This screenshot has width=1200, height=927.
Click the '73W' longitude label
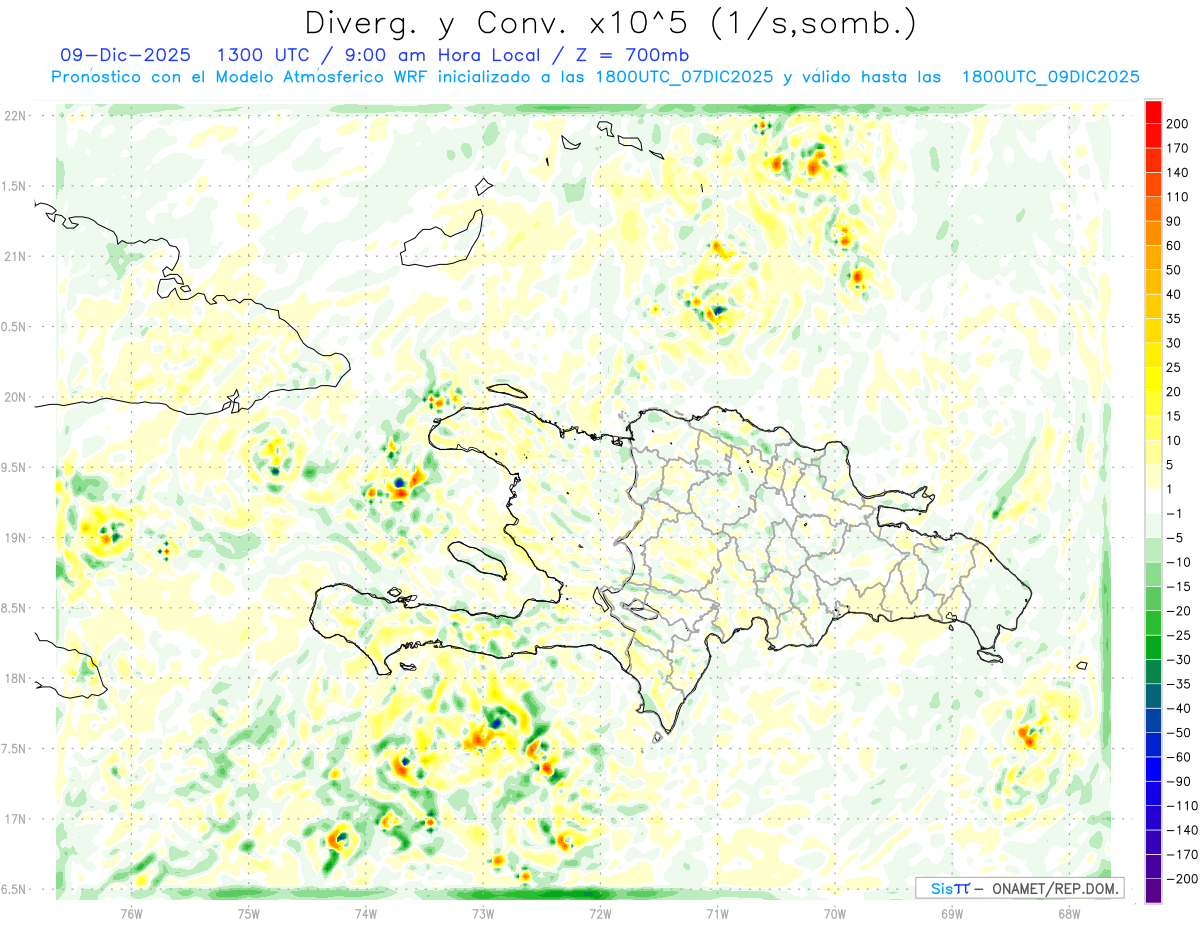pos(483,913)
